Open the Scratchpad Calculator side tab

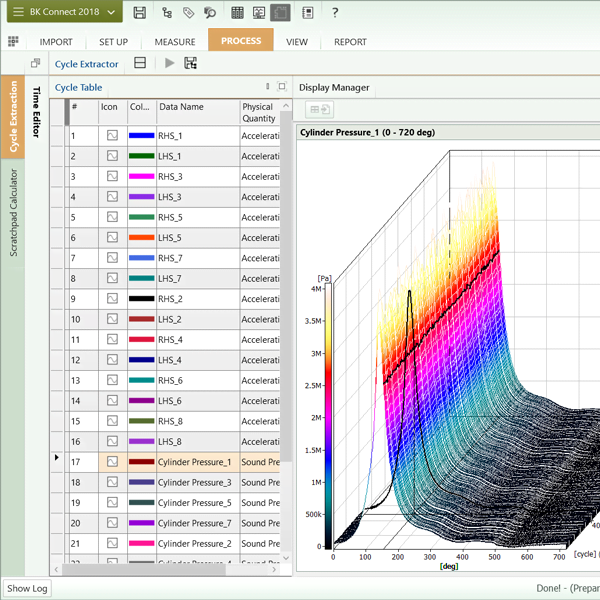(x=13, y=212)
